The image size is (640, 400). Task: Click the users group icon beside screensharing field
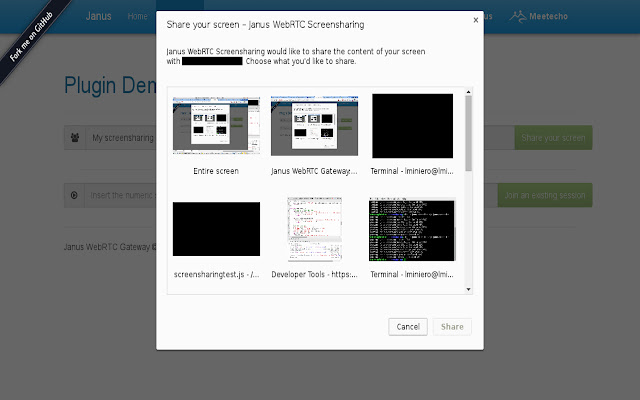tap(75, 138)
